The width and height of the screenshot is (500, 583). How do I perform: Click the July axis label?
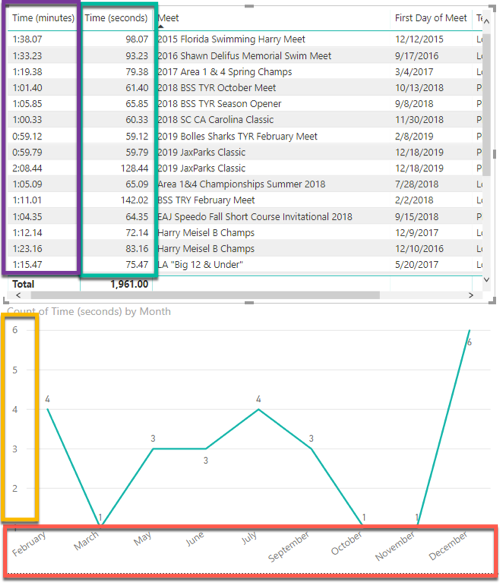coord(249,538)
